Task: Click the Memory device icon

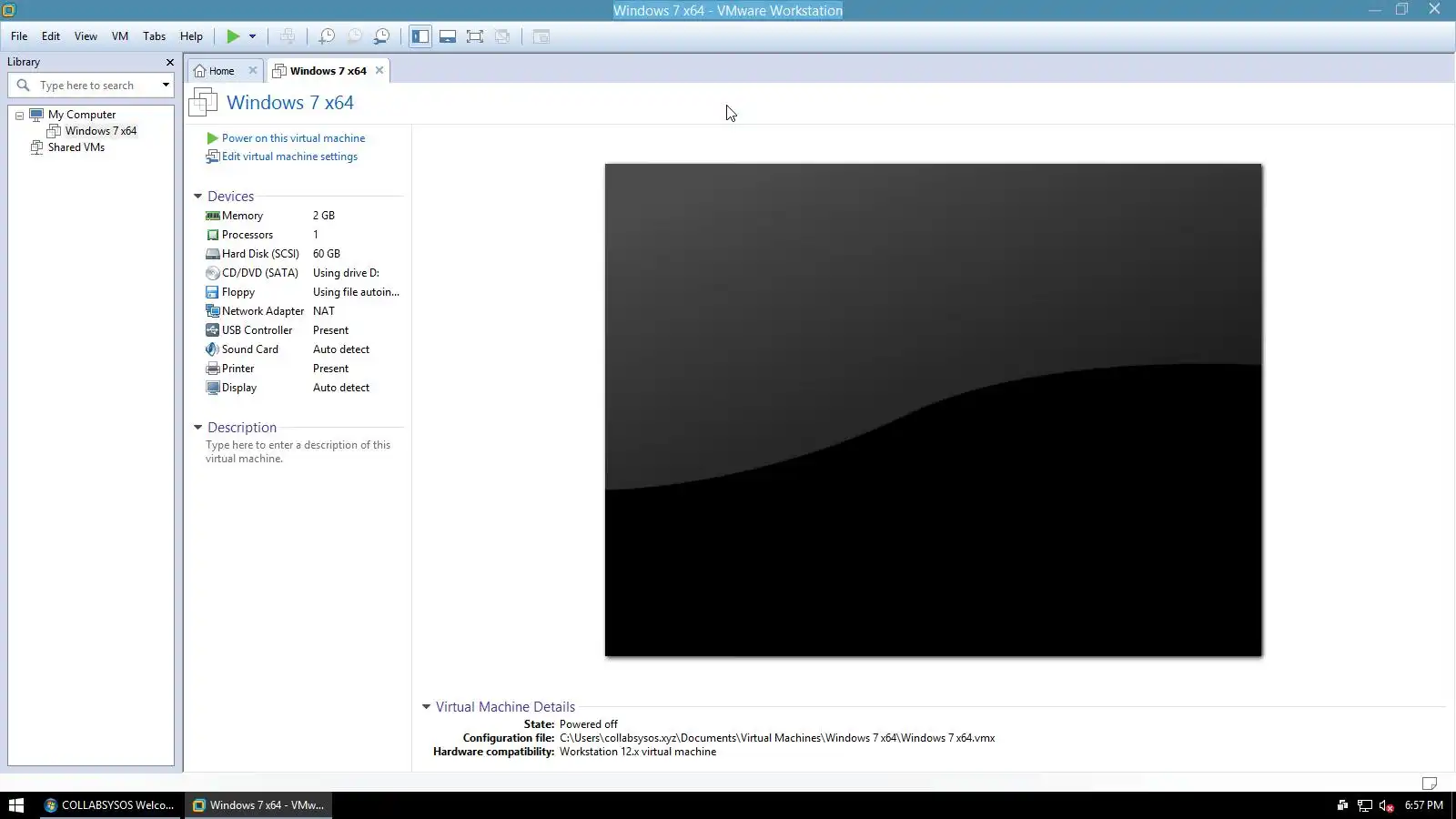Action: pos(213,216)
